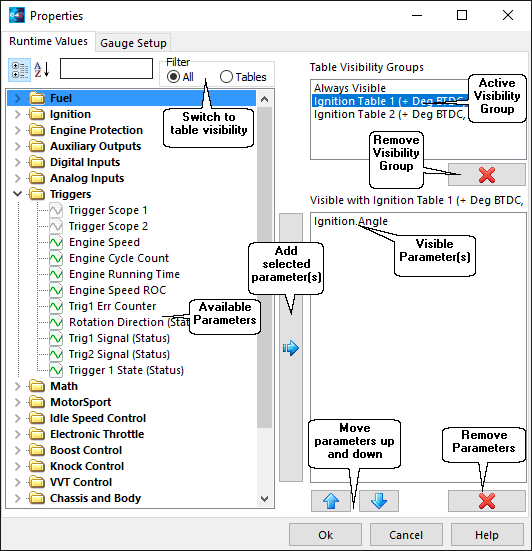Screen dimensions: 532x551
Task: Click the blue add selected parameters arrow
Action: 291,348
